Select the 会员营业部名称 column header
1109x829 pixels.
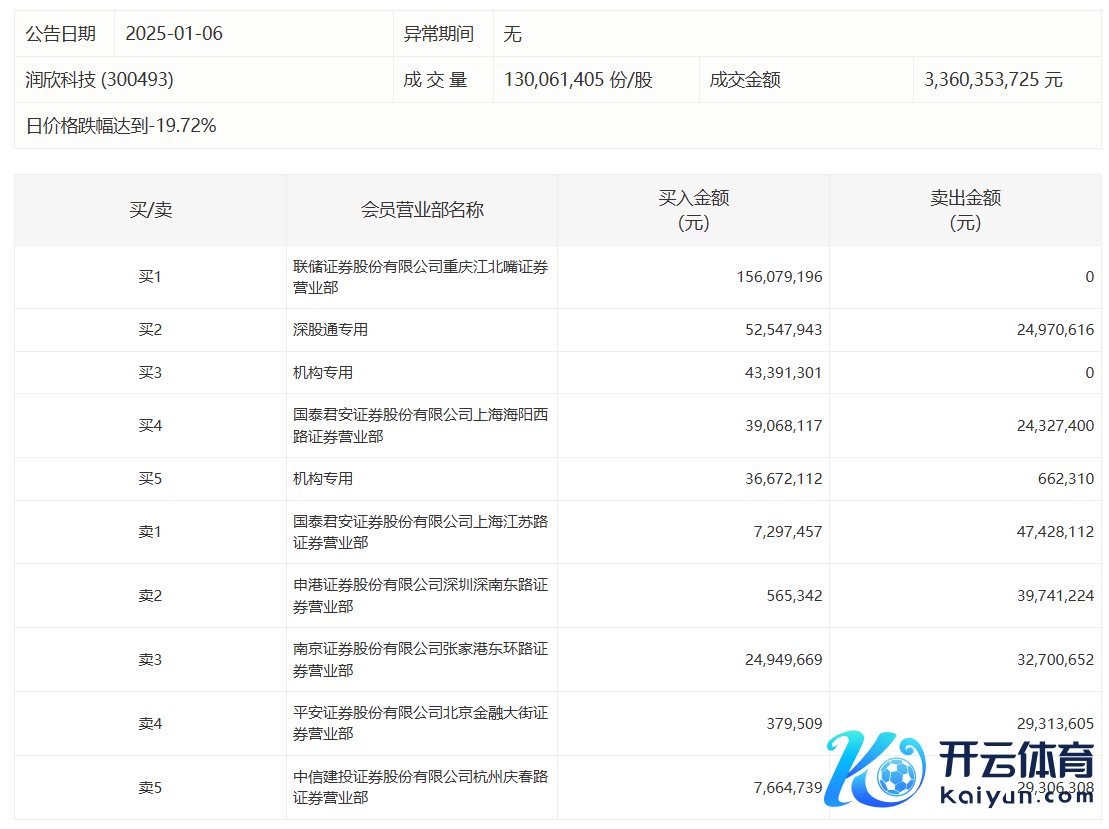point(422,210)
